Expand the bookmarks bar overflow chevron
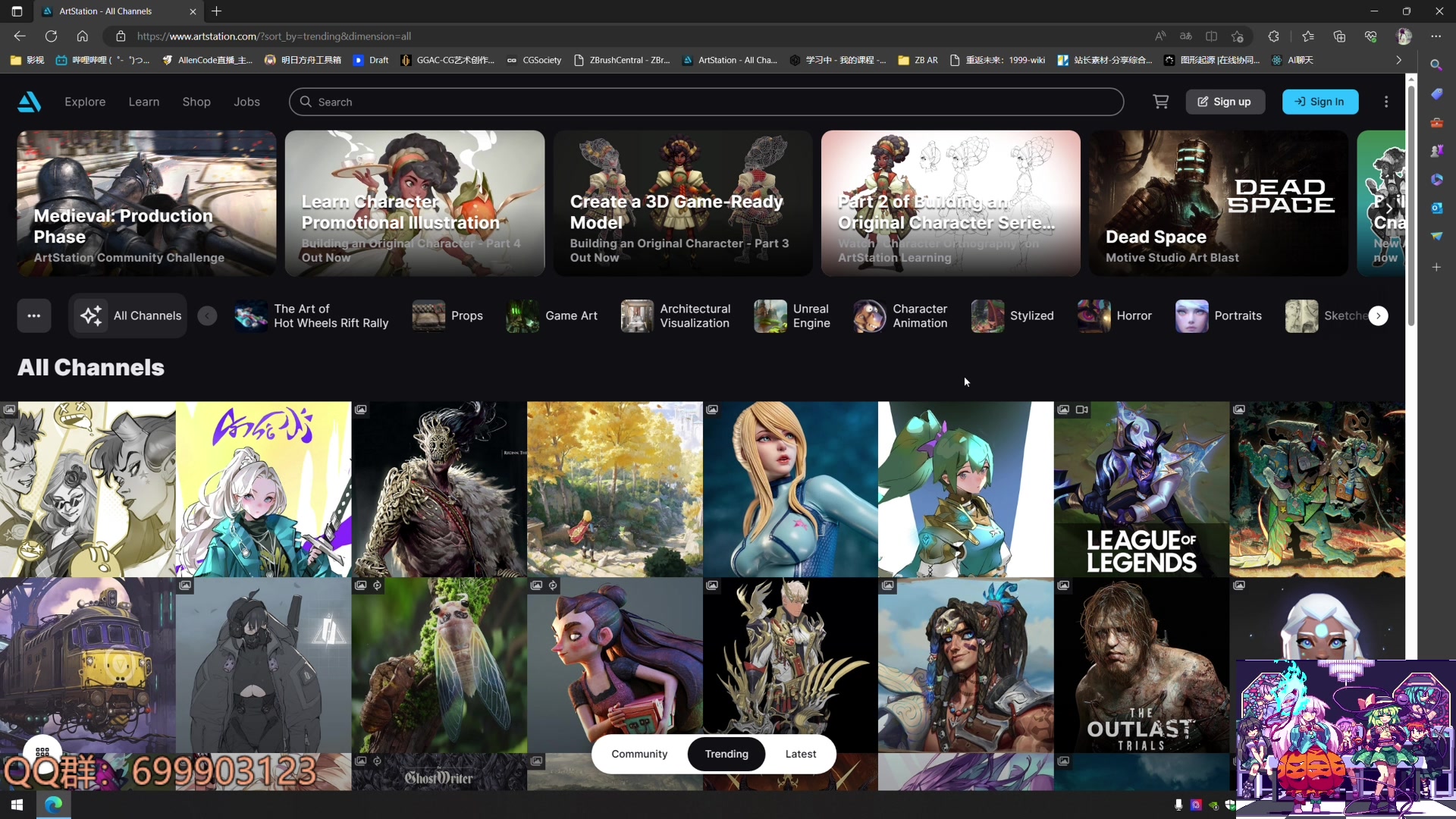 pos(1398,60)
